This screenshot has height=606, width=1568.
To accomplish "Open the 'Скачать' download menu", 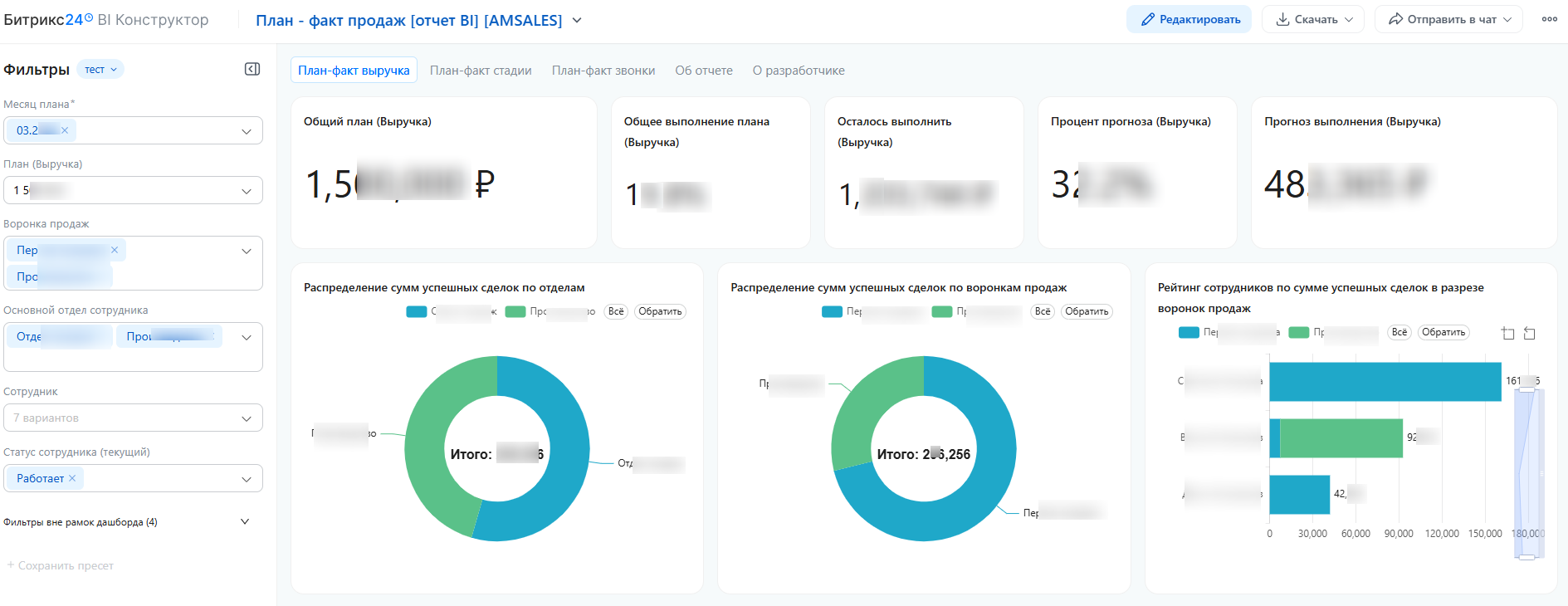I will click(x=1313, y=19).
